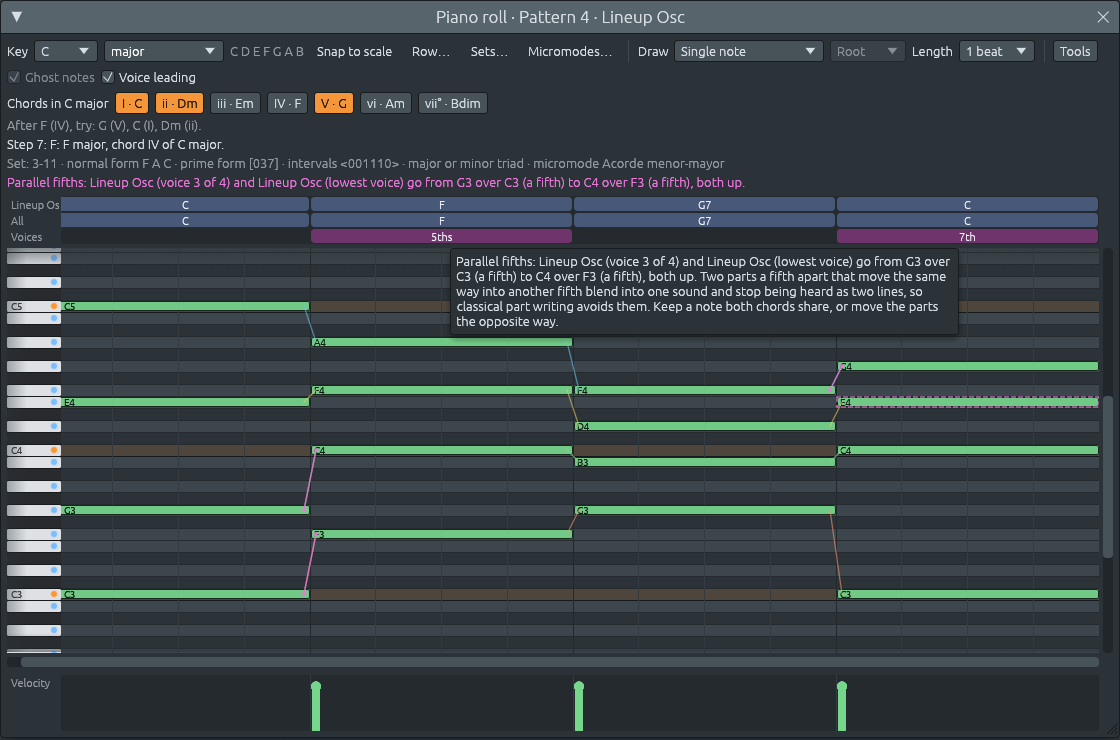Select the B3 note
The height and width of the screenshot is (740, 1120).
(704, 462)
